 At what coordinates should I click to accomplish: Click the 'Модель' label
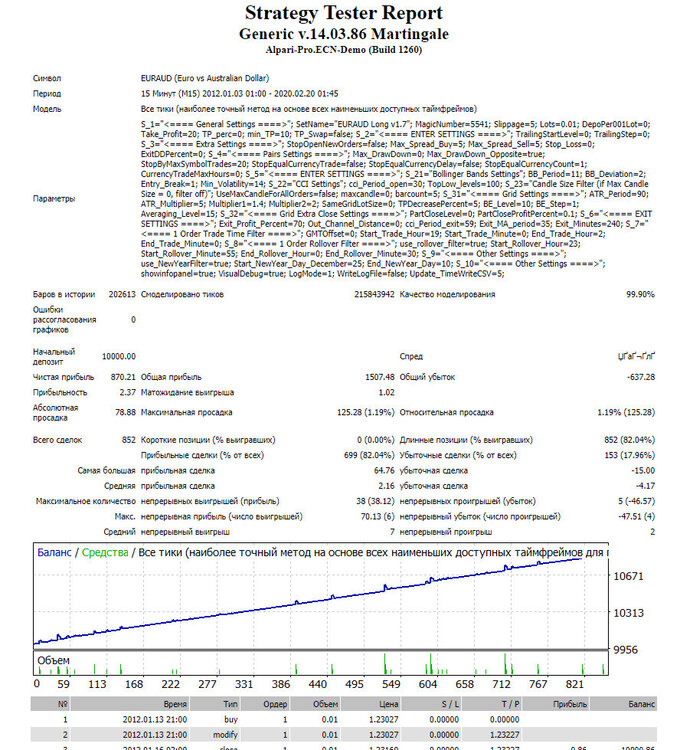(x=47, y=109)
